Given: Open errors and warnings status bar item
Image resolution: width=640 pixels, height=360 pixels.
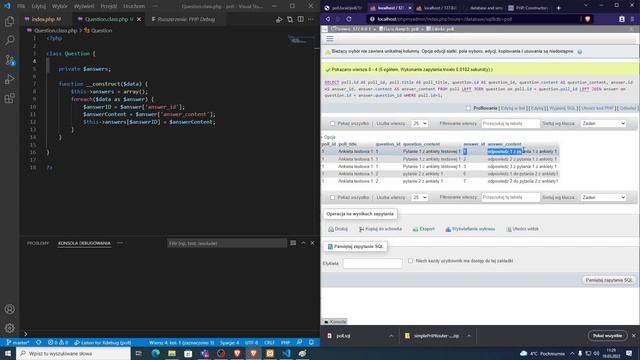Looking at the screenshot, I should [58, 342].
